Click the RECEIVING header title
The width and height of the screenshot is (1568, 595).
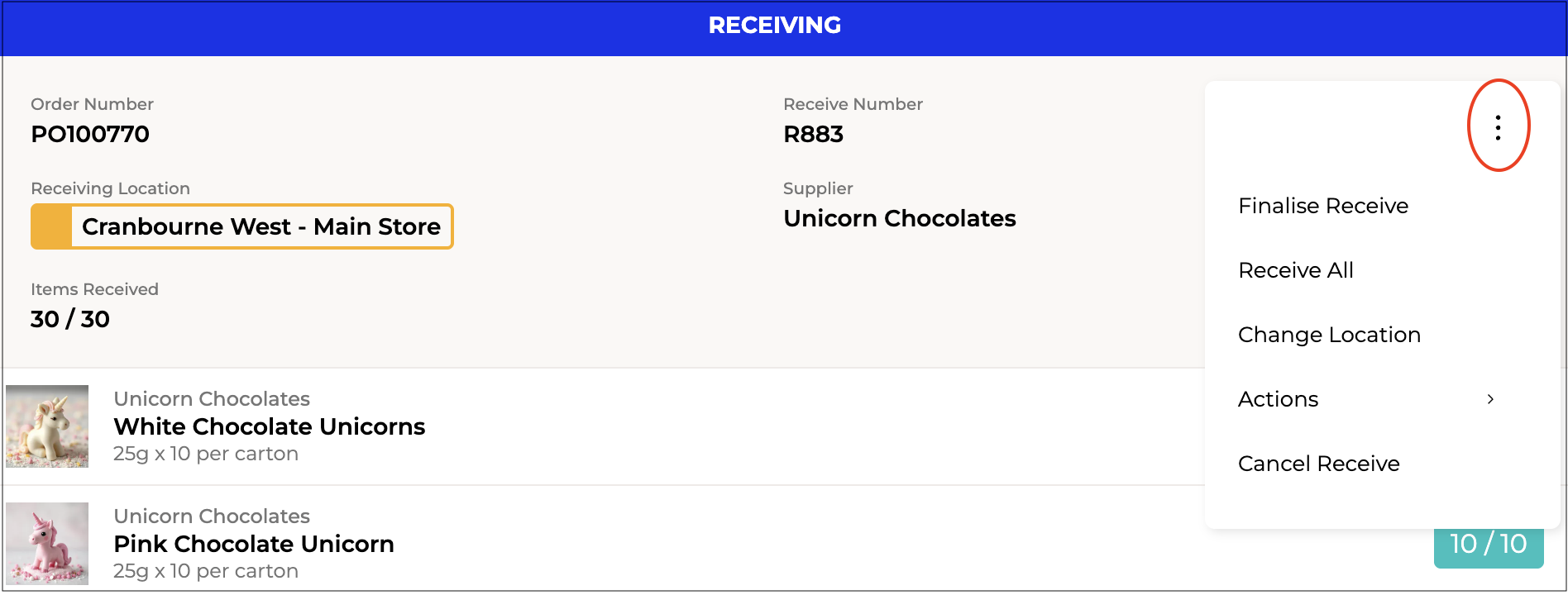click(774, 26)
